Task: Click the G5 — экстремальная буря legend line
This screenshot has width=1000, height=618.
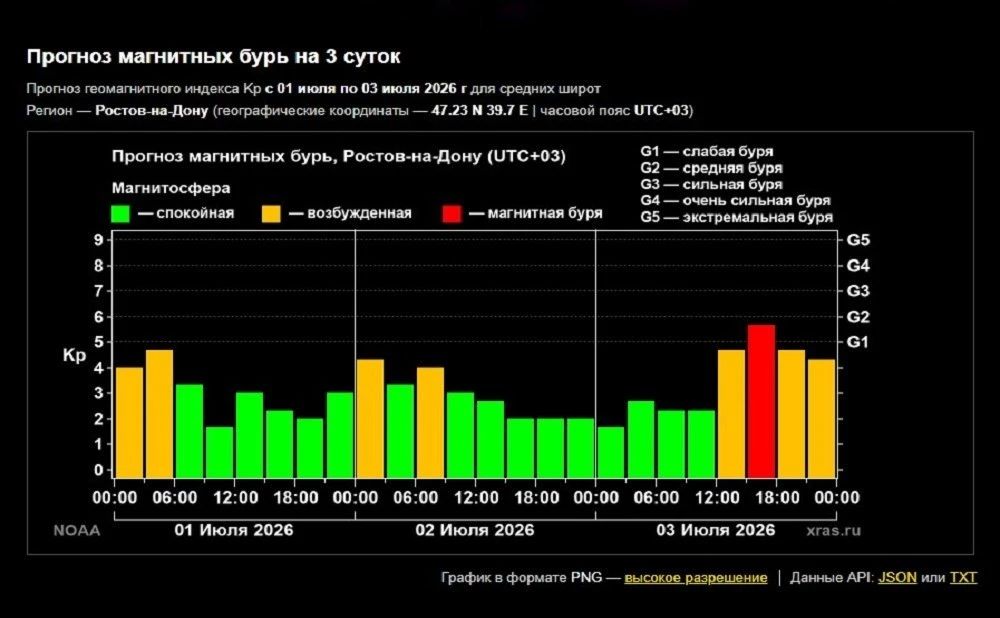Action: (737, 217)
